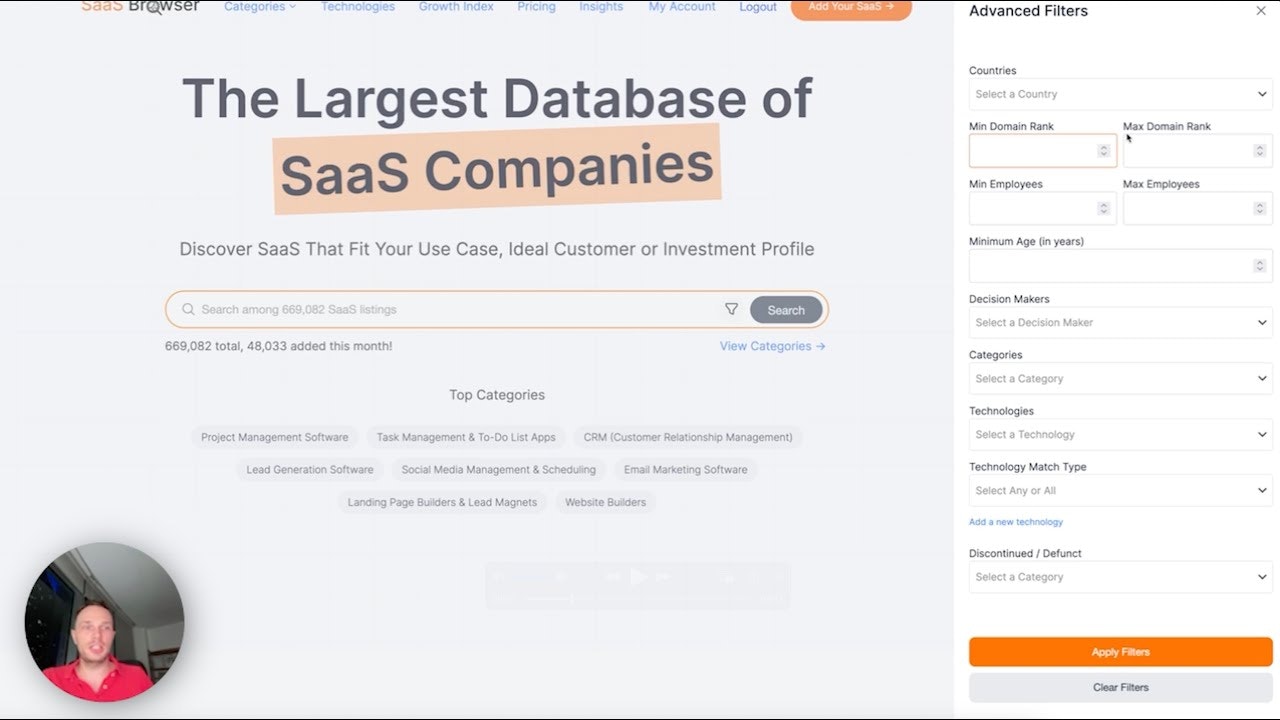Open the Decision Makers dropdown

coord(1119,322)
